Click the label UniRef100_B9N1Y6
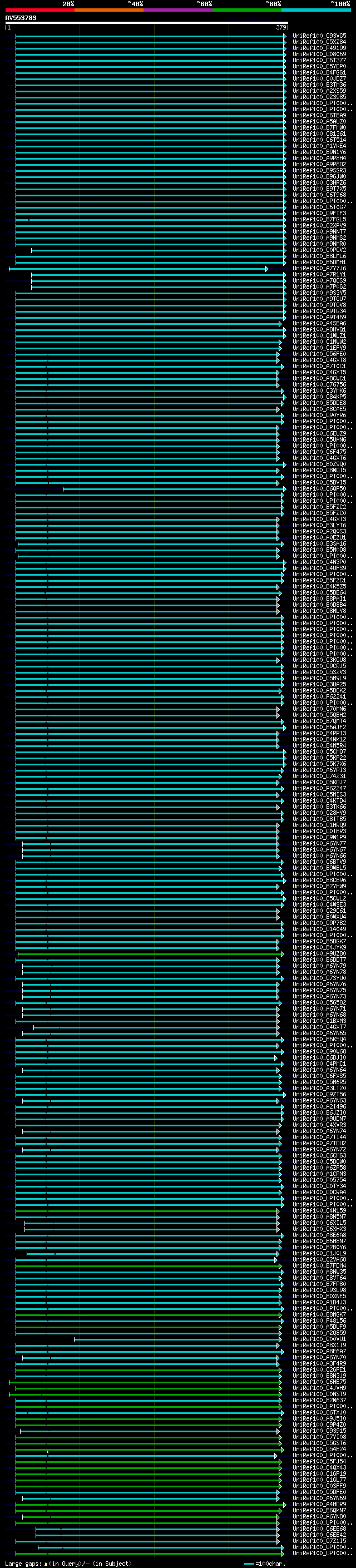 tap(319, 152)
